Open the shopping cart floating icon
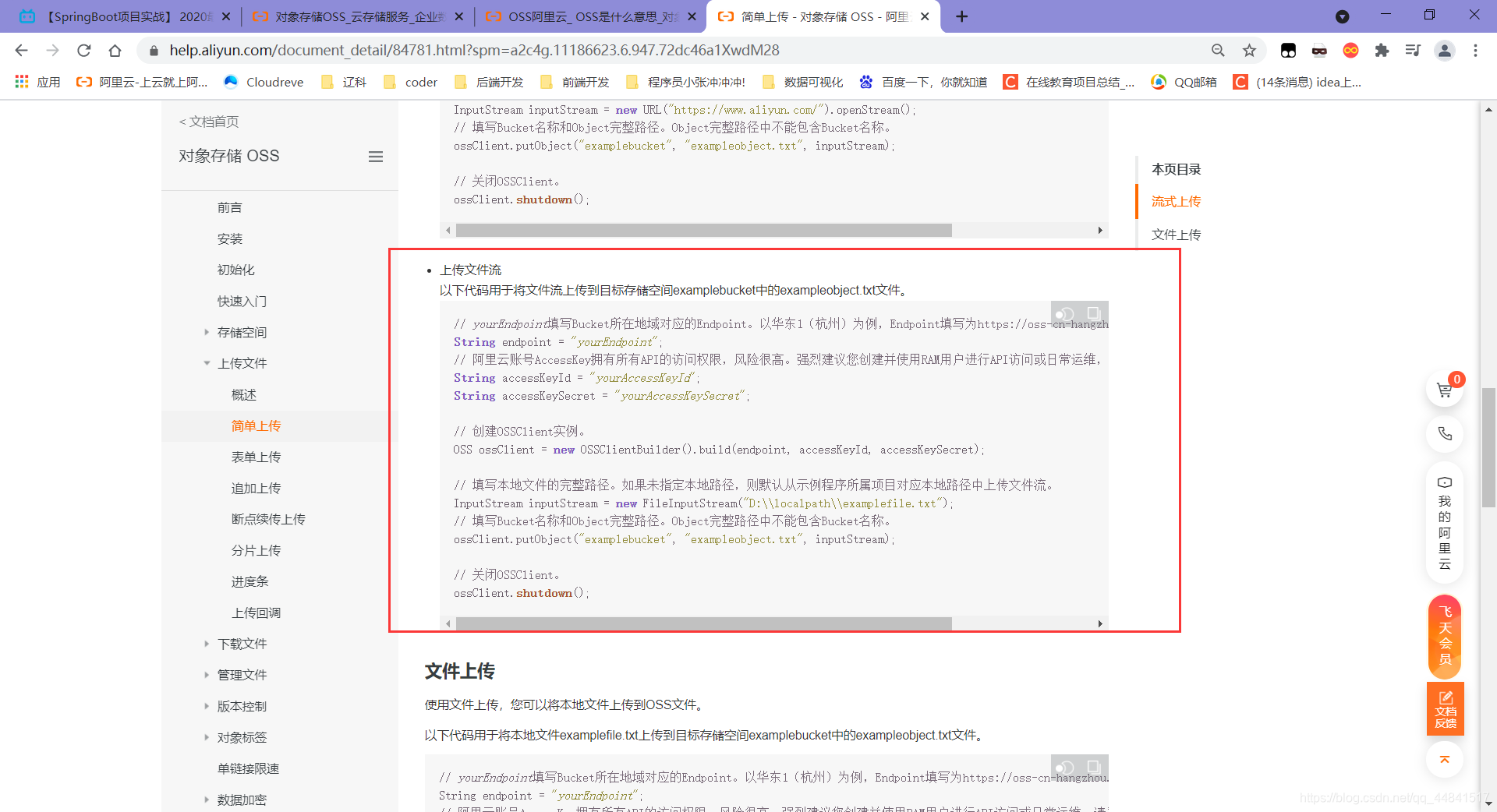1497x812 pixels. [1445, 390]
